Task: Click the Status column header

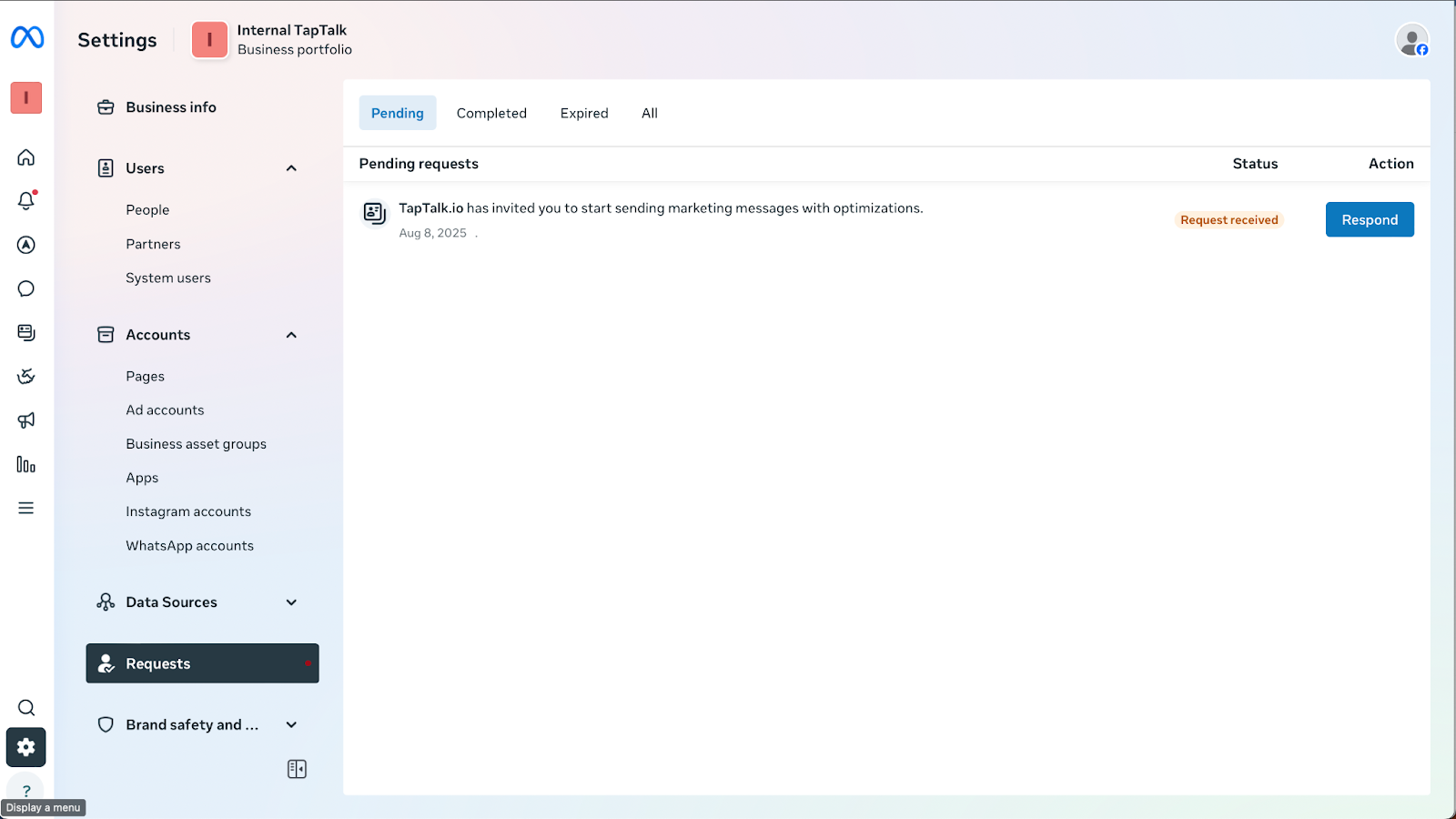Action: (x=1255, y=164)
